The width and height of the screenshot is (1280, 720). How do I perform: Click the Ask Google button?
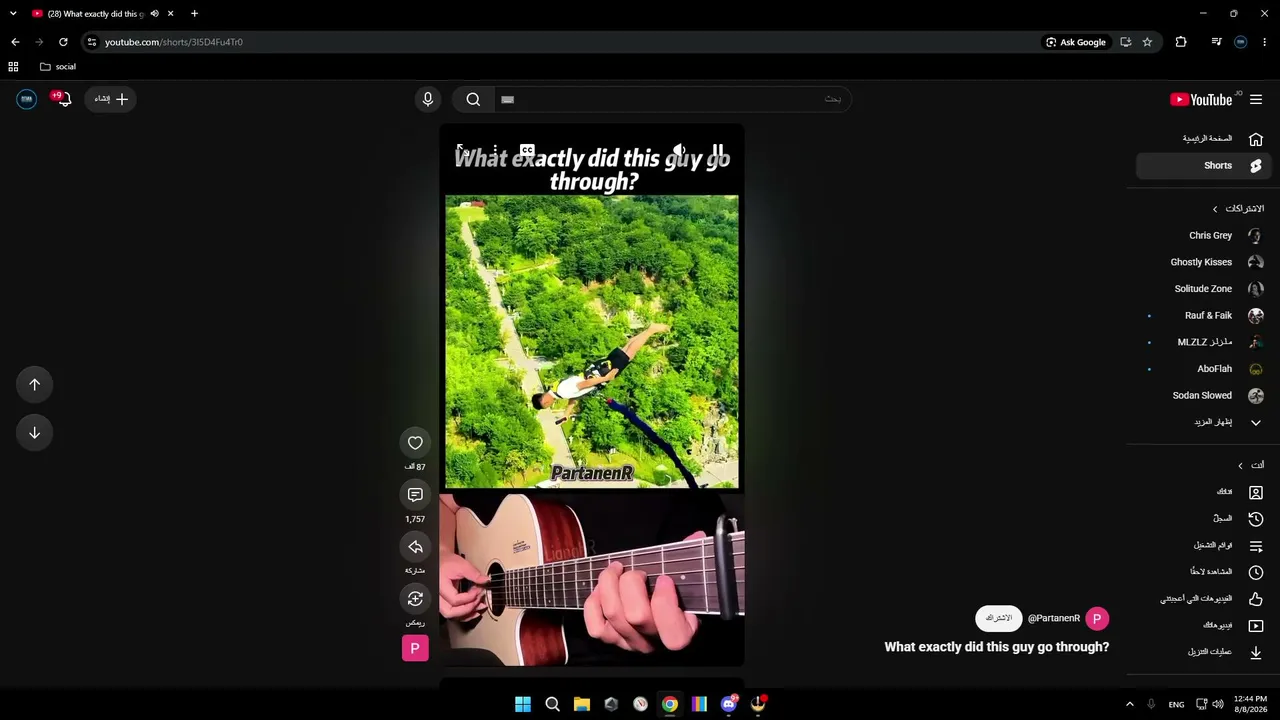tap(1076, 42)
